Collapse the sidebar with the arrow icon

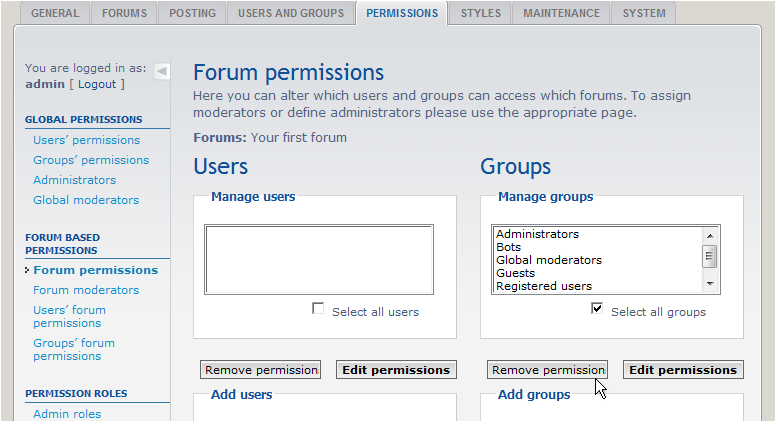(x=162, y=72)
